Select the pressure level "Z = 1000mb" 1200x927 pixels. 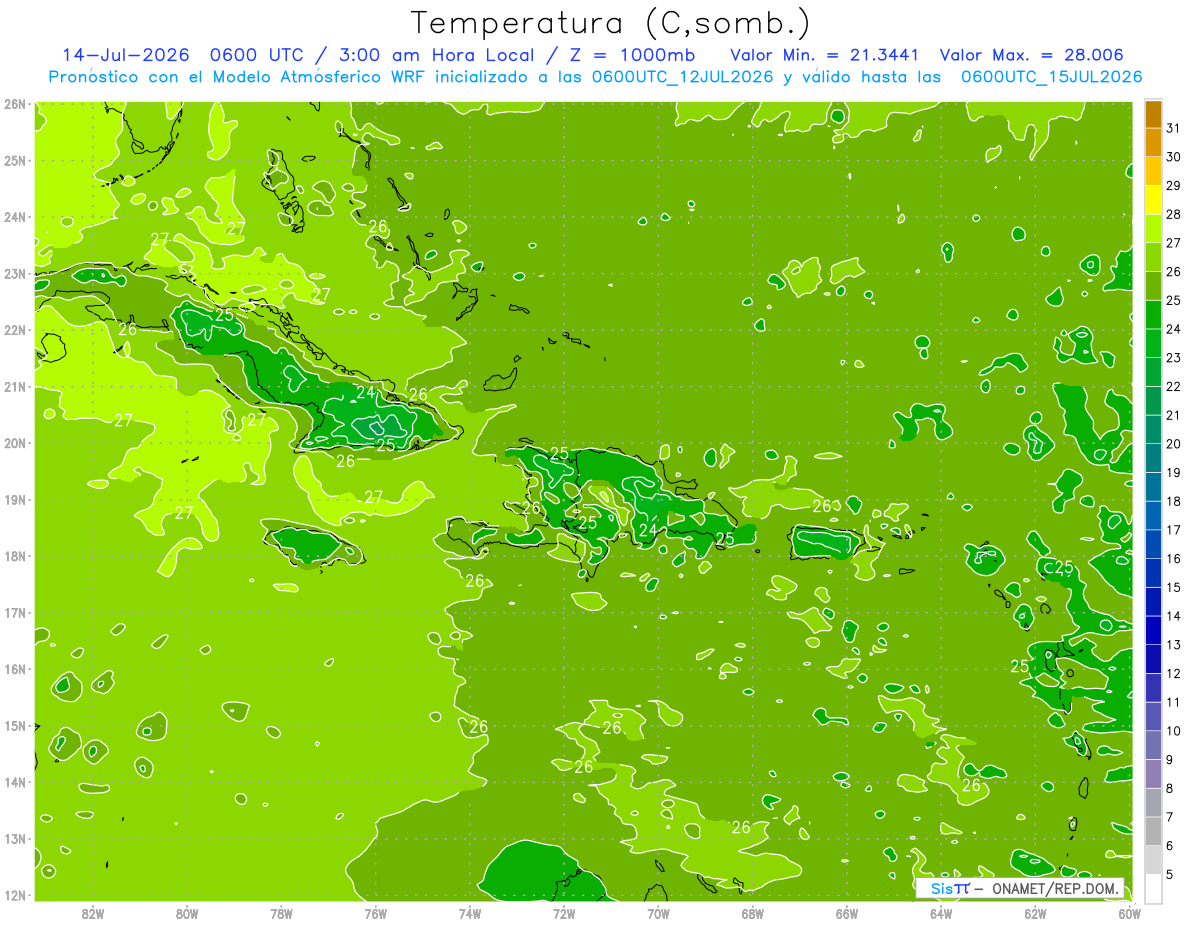click(x=632, y=55)
